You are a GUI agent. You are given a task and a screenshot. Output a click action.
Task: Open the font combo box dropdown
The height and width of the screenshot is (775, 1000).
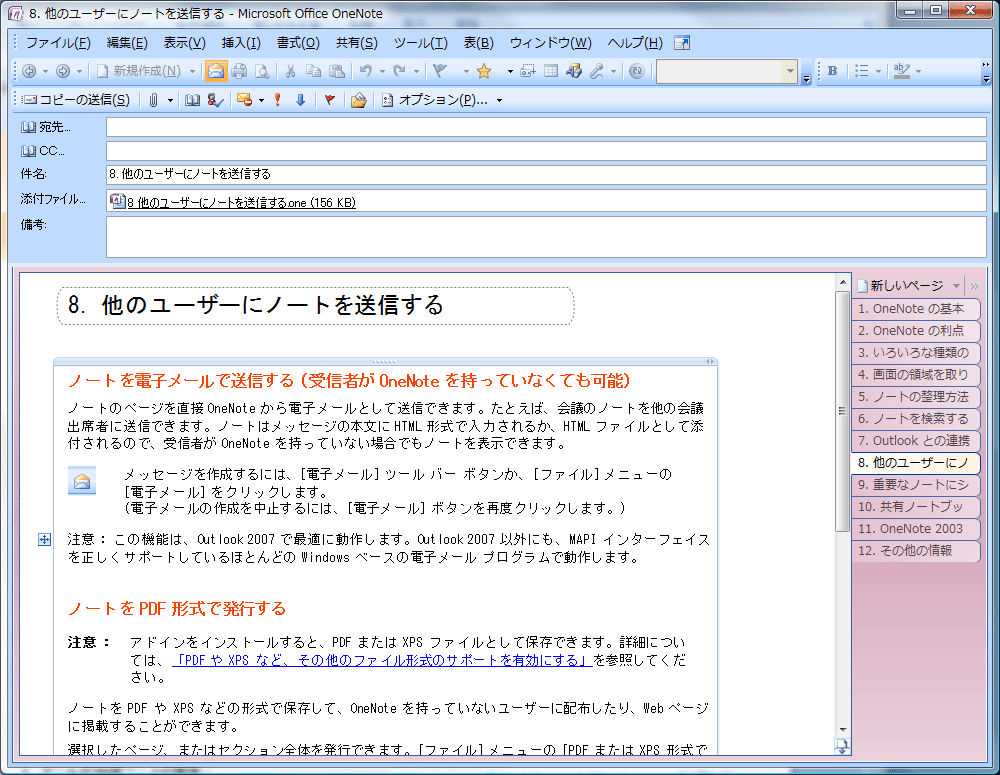tap(790, 71)
